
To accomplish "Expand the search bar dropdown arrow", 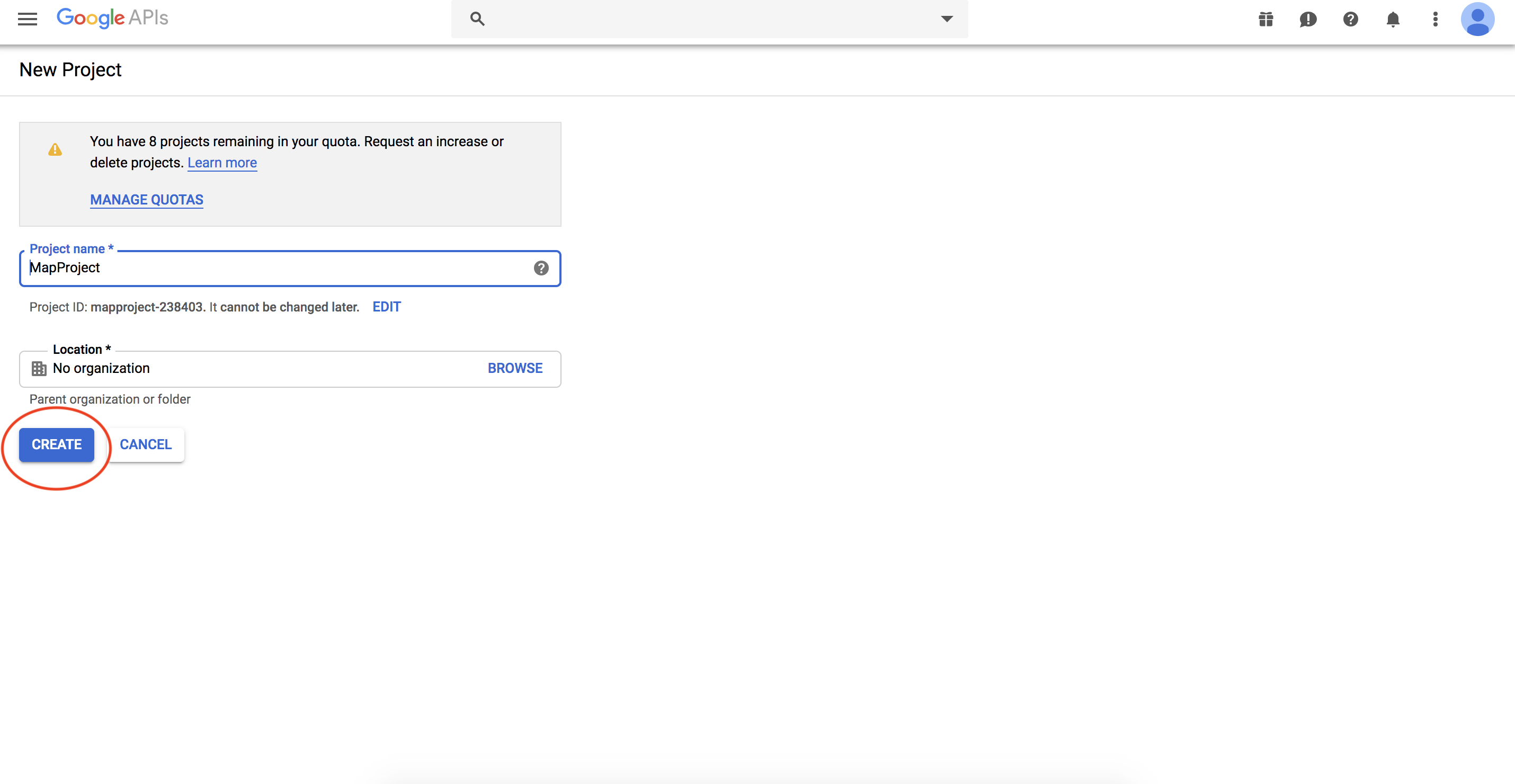I will coord(946,19).
